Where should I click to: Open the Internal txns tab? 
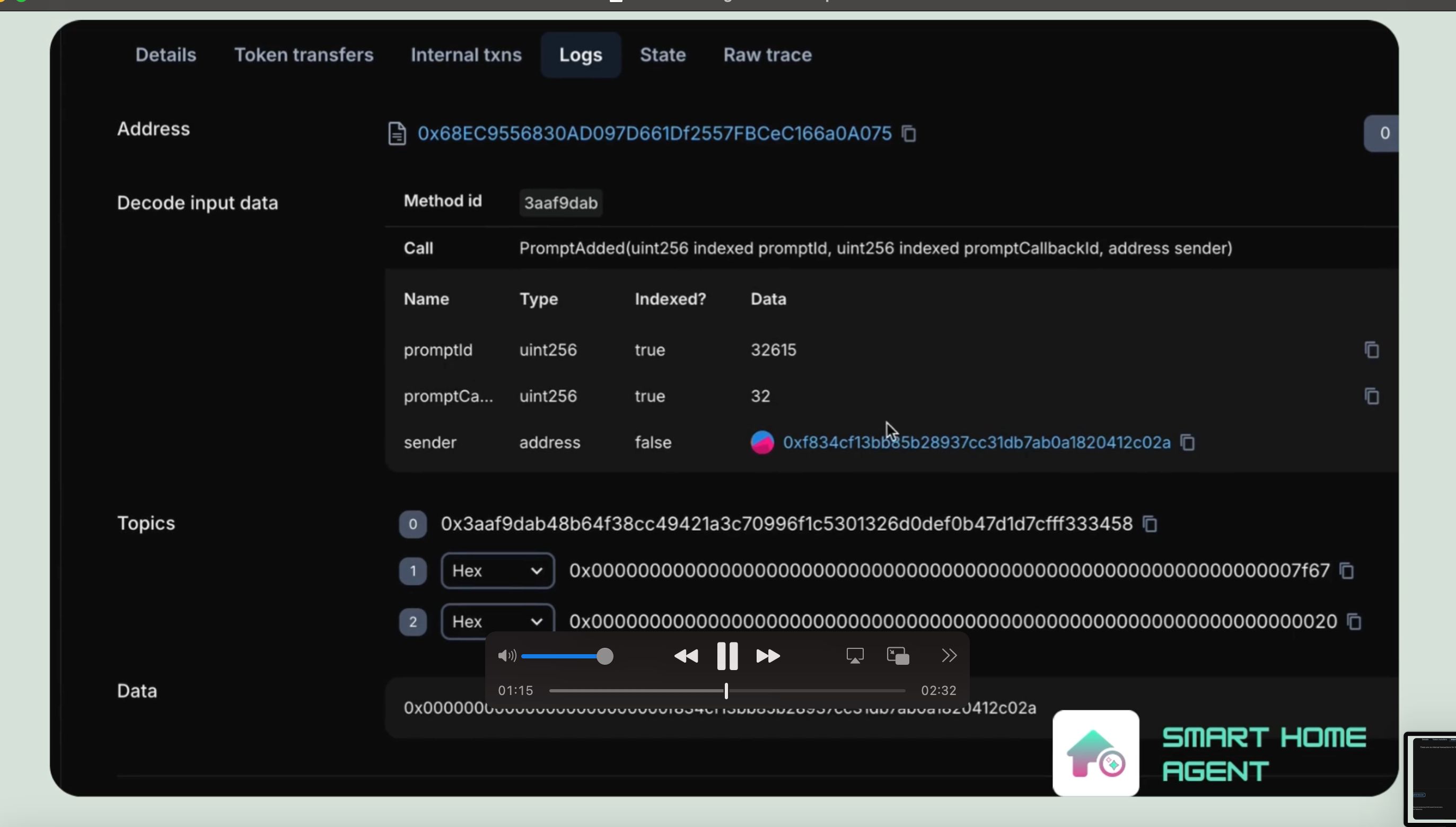[465, 54]
